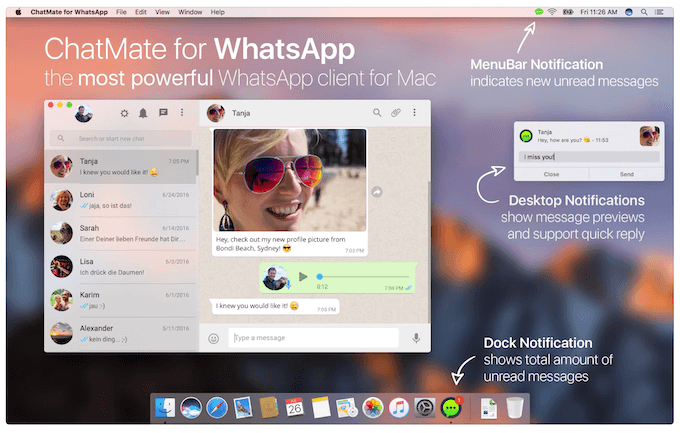Image resolution: width=680 pixels, height=433 pixels.
Task: Search within the Tanja conversation
Action: click(x=377, y=113)
